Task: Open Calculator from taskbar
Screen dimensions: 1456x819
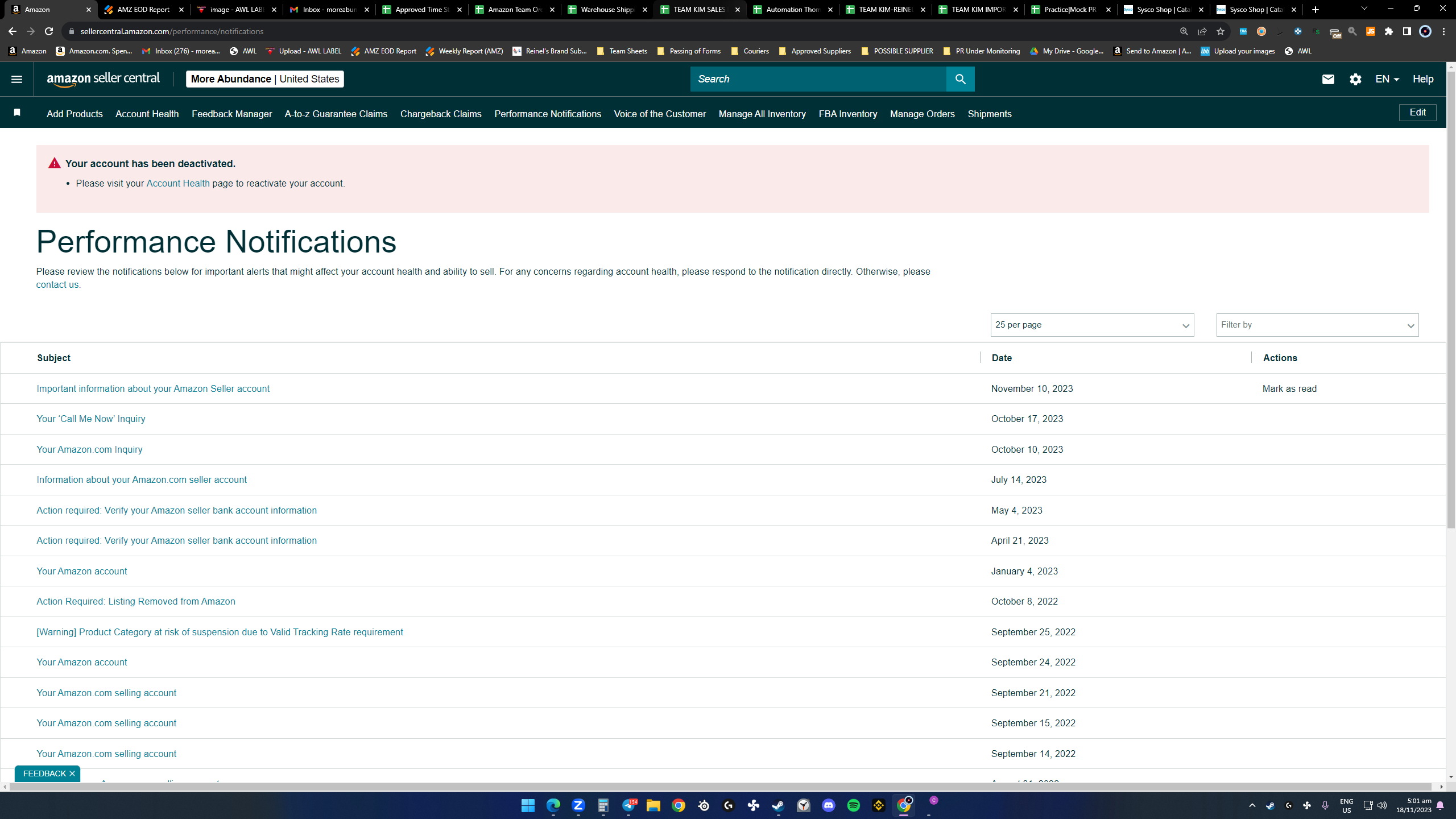Action: pyautogui.click(x=603, y=805)
